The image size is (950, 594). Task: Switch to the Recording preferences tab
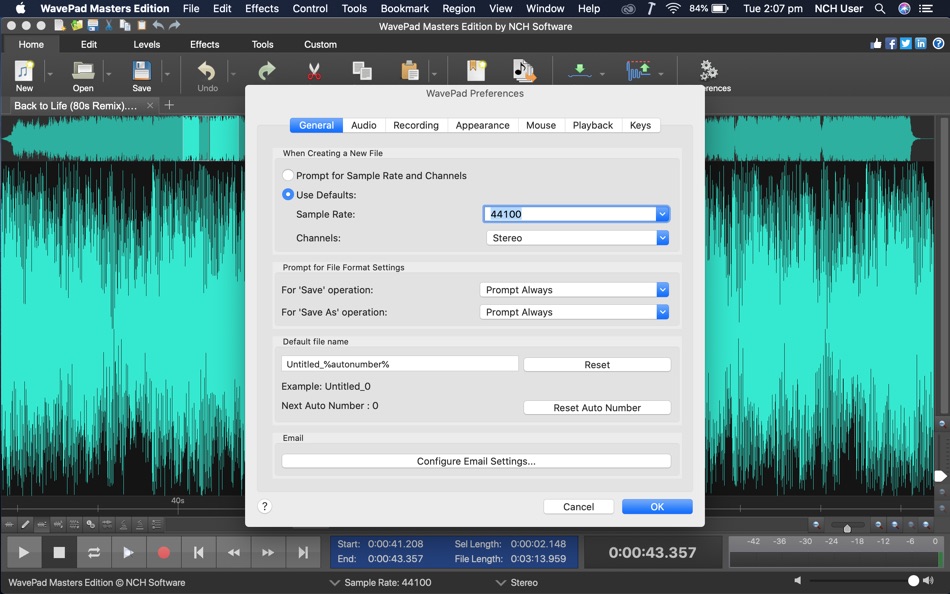416,125
